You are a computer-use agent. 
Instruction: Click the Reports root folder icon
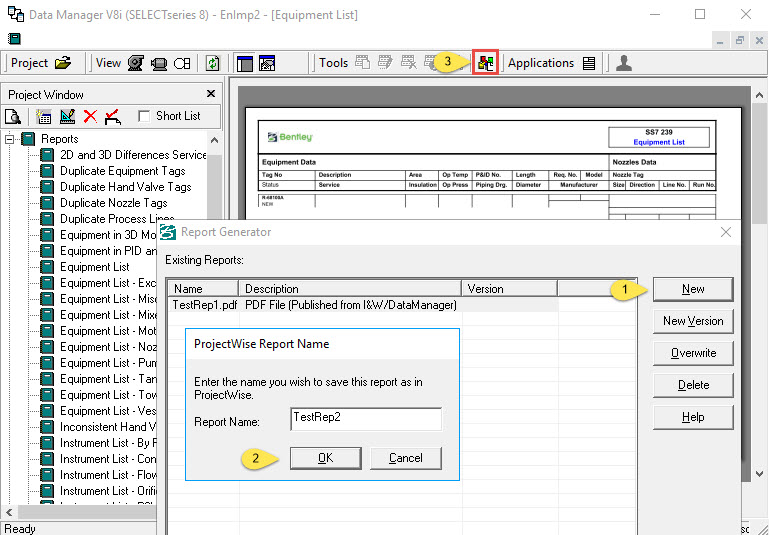coord(28,139)
